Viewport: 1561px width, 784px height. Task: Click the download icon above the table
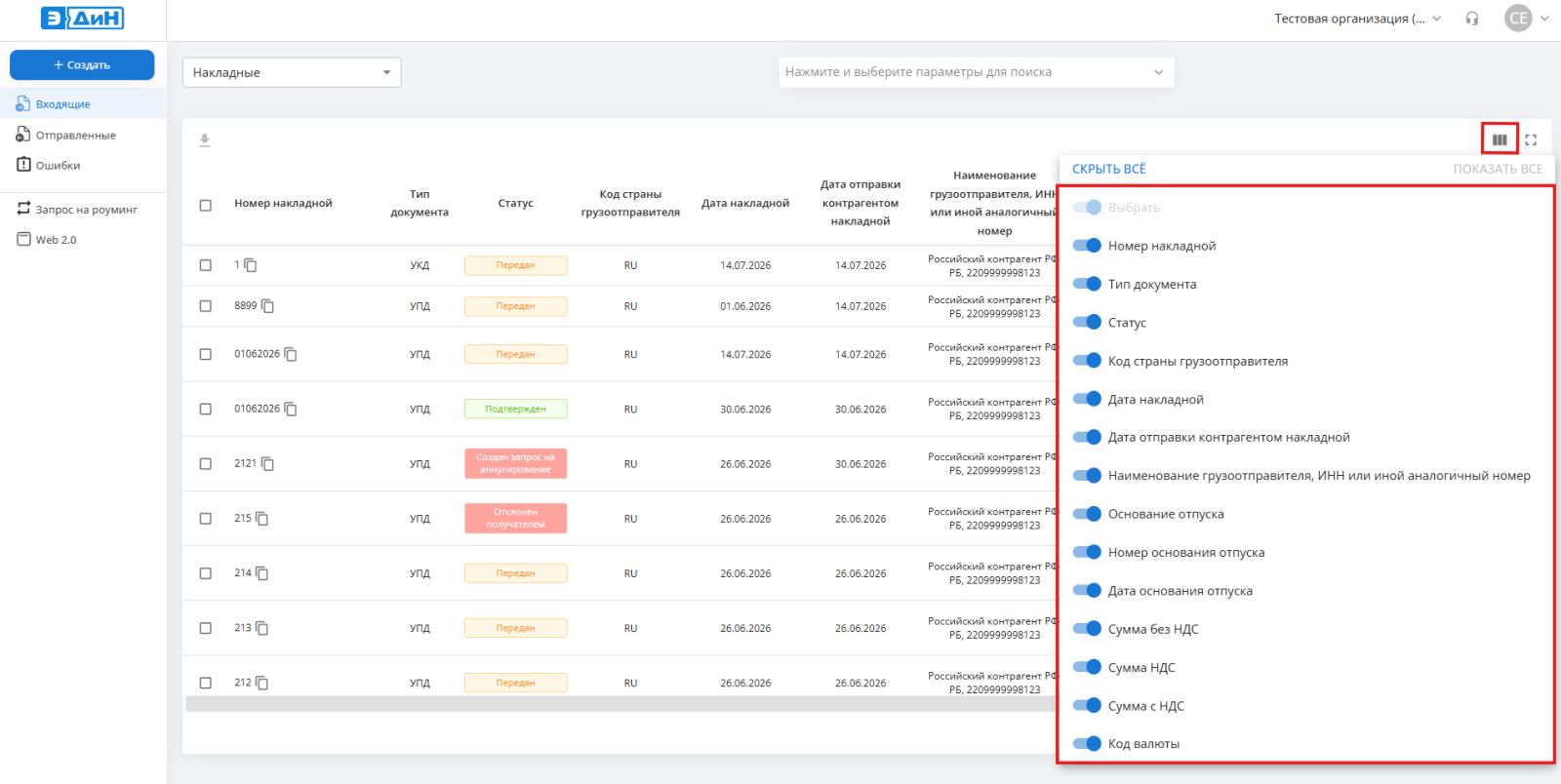coord(205,140)
